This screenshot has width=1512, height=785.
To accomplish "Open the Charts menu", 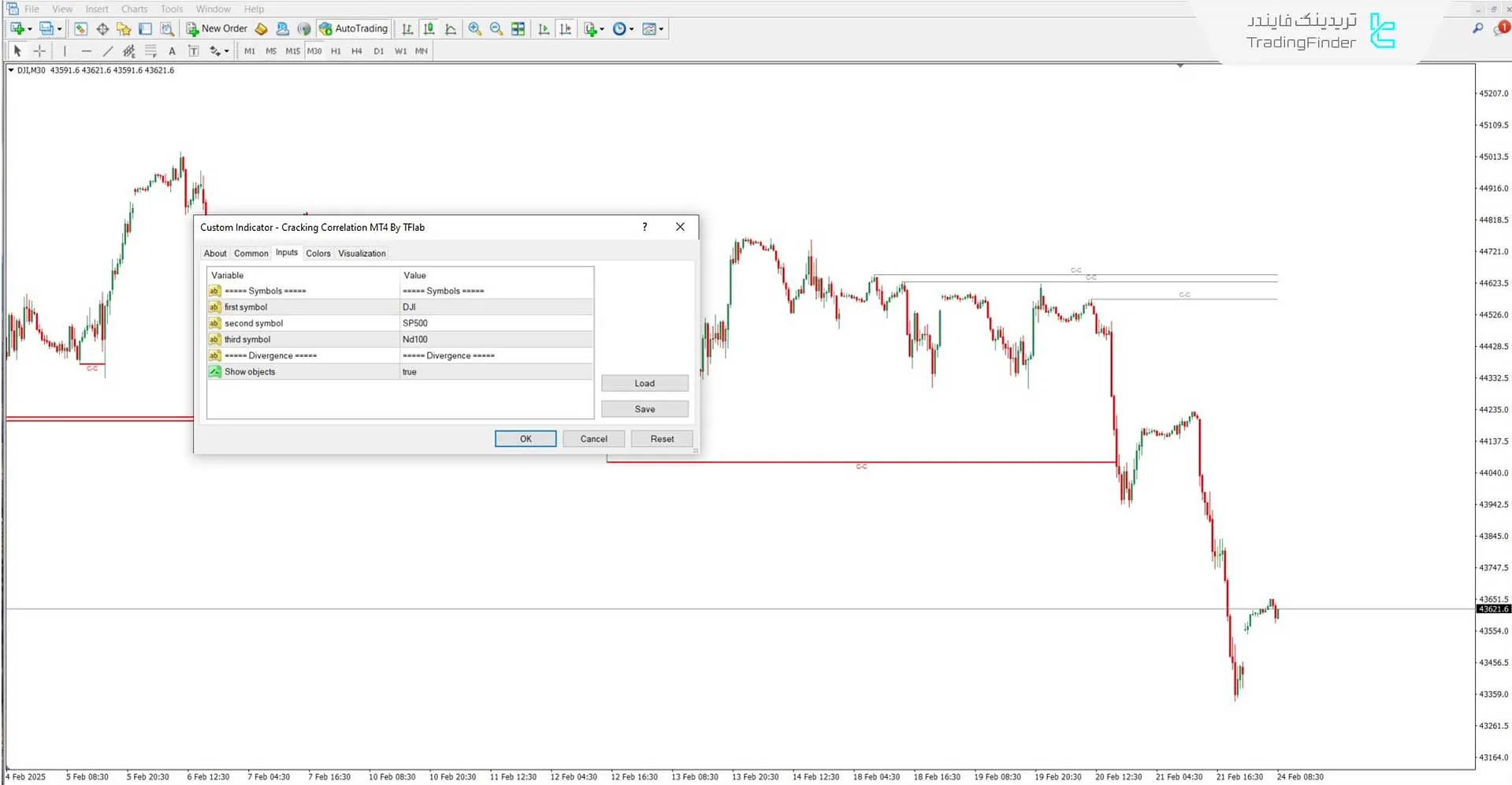I will [x=134, y=9].
